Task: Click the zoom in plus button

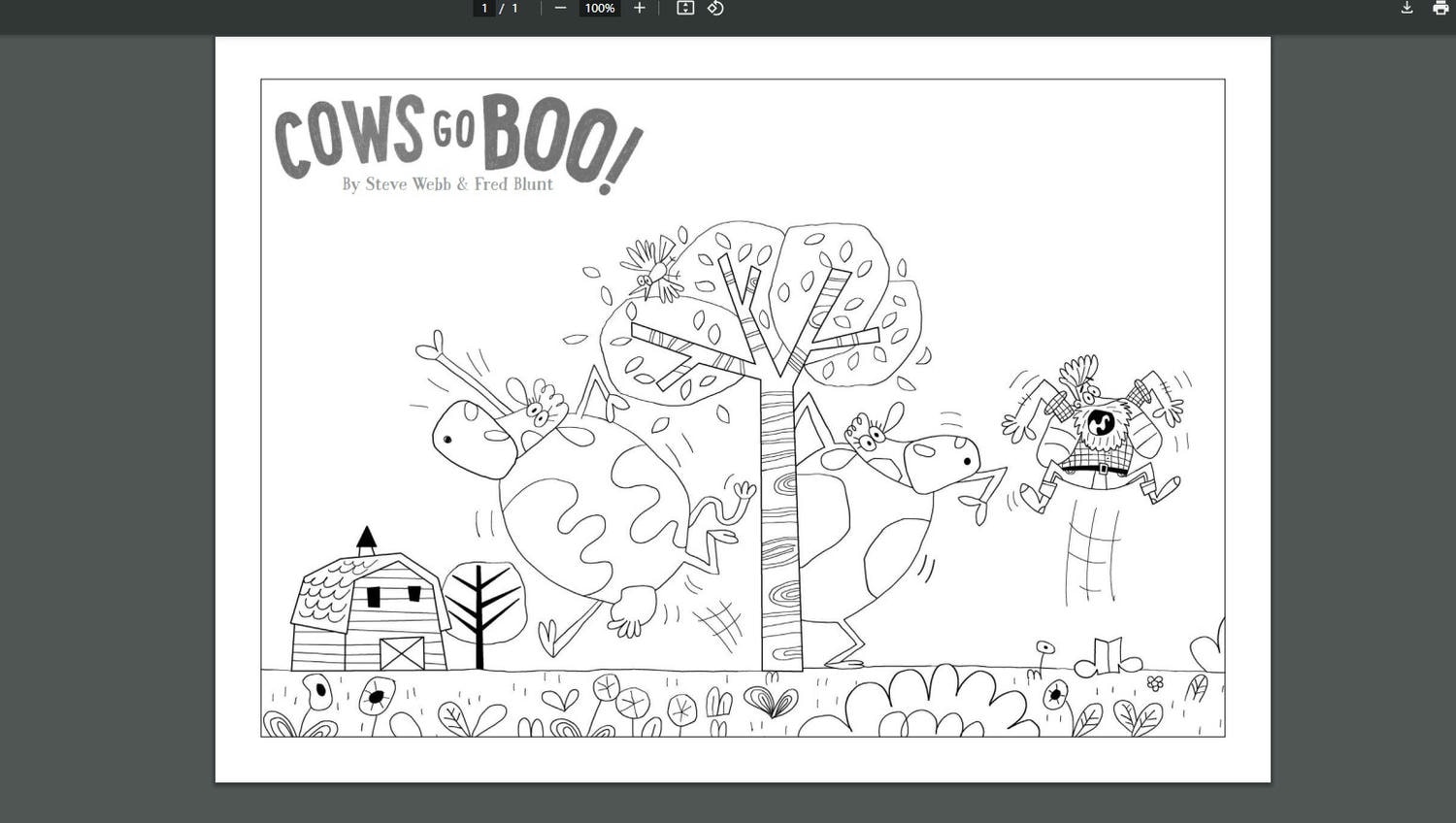Action: (x=639, y=8)
